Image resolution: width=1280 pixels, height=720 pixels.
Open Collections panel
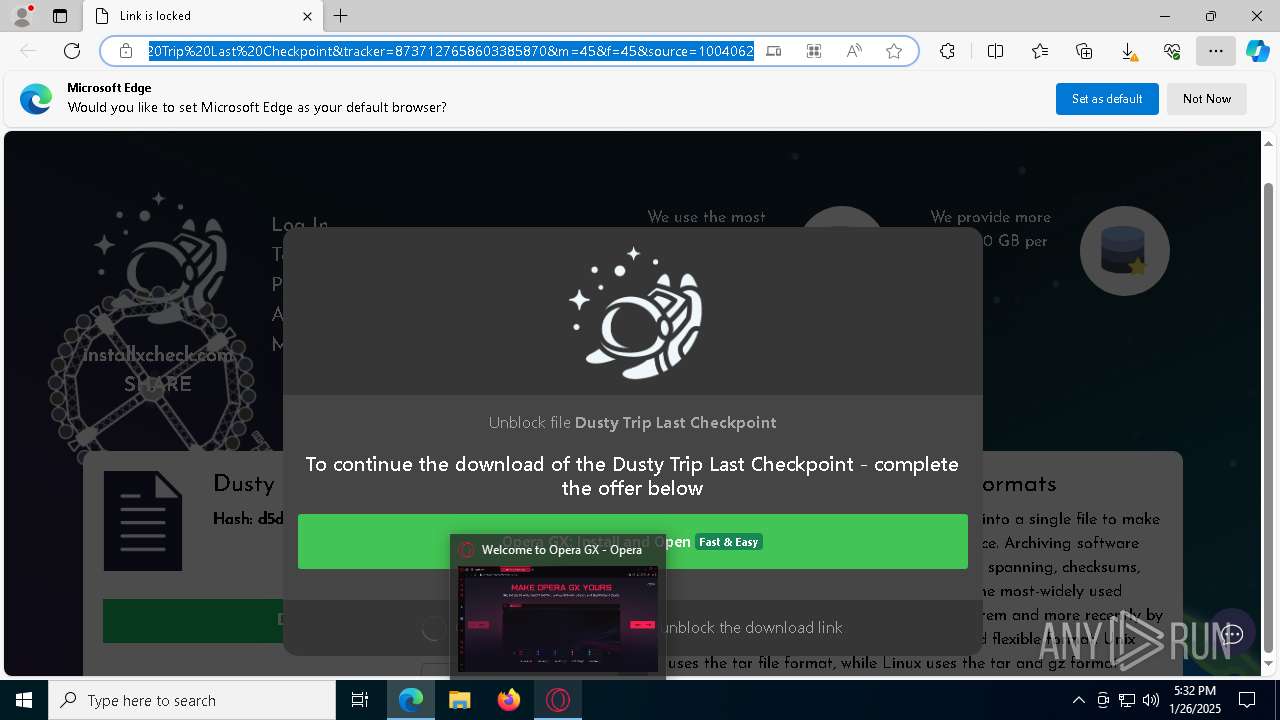coord(1084,51)
